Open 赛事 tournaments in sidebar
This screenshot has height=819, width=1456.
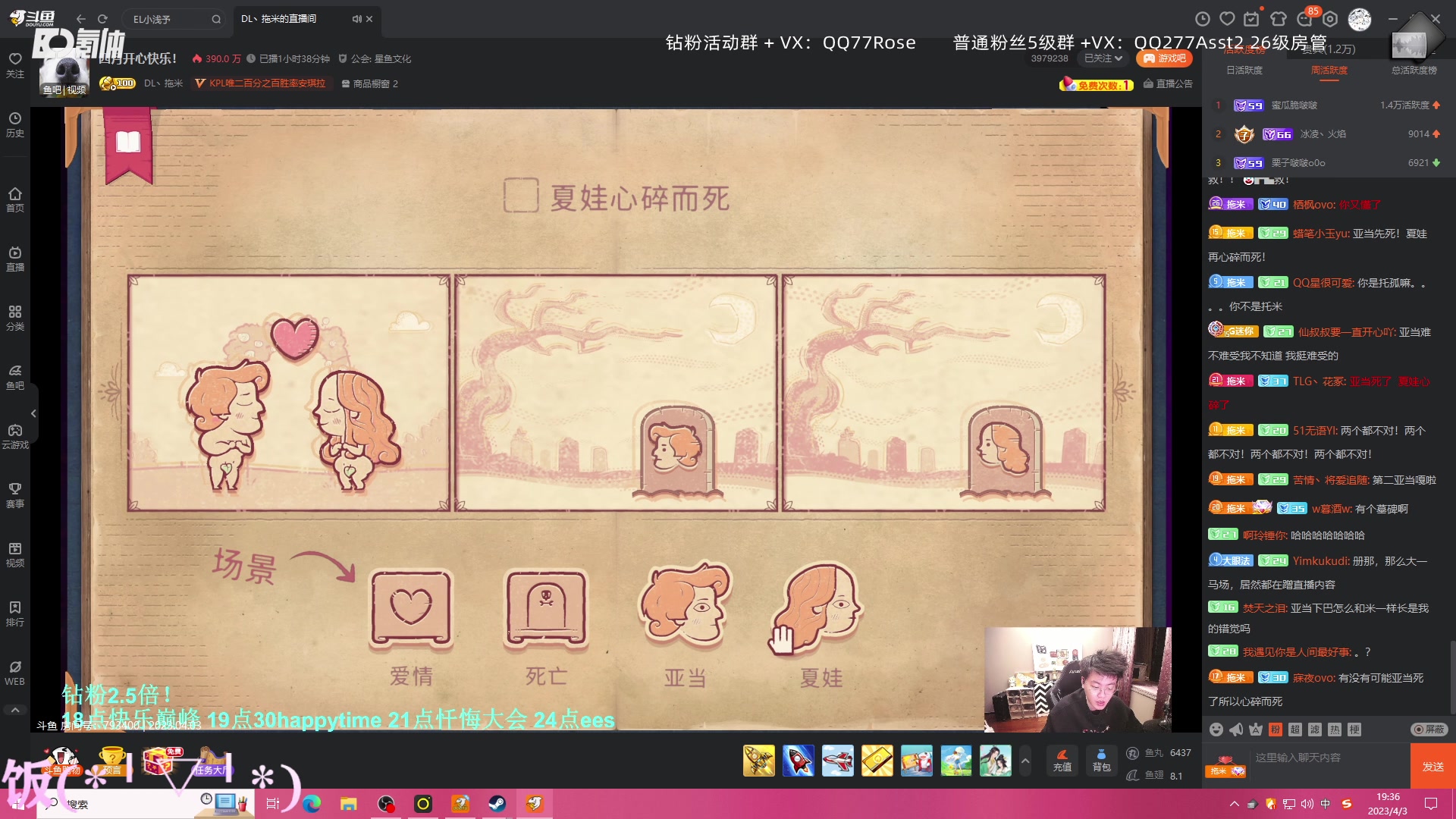coord(15,495)
